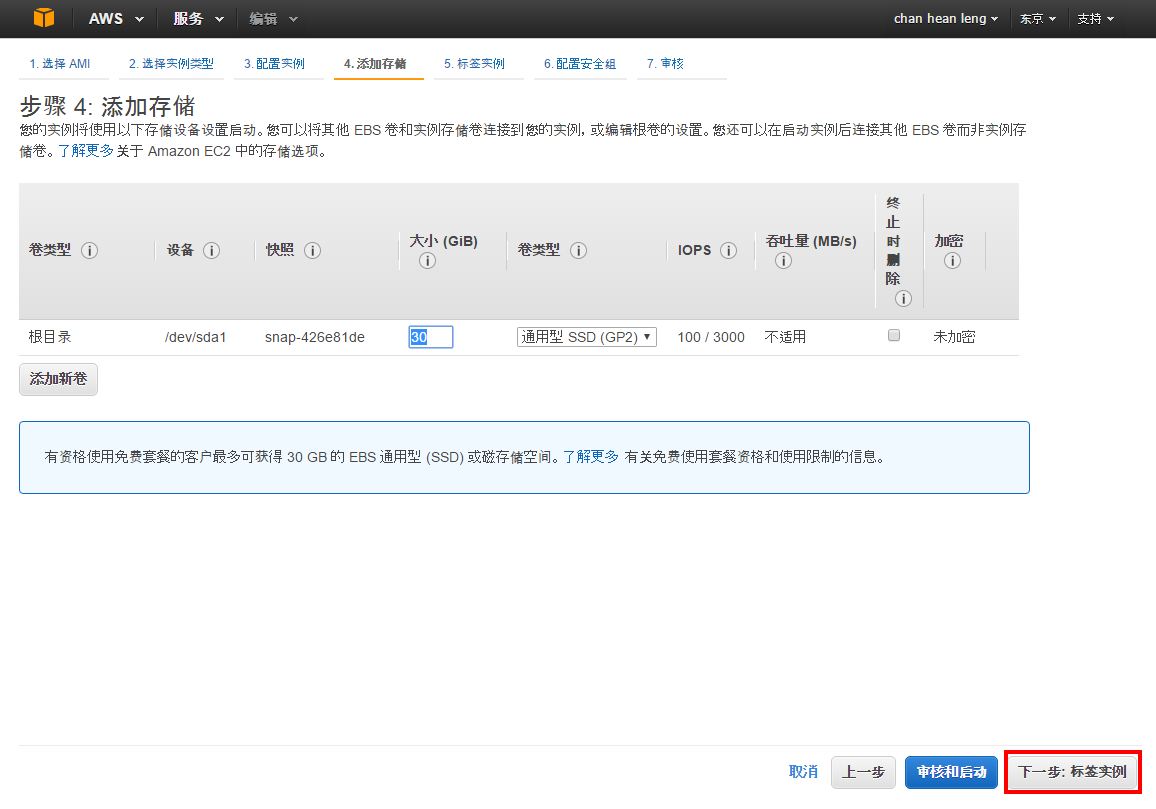This screenshot has width=1156, height=809.
Task: Open info icon beside IOPS header
Action: click(x=728, y=251)
